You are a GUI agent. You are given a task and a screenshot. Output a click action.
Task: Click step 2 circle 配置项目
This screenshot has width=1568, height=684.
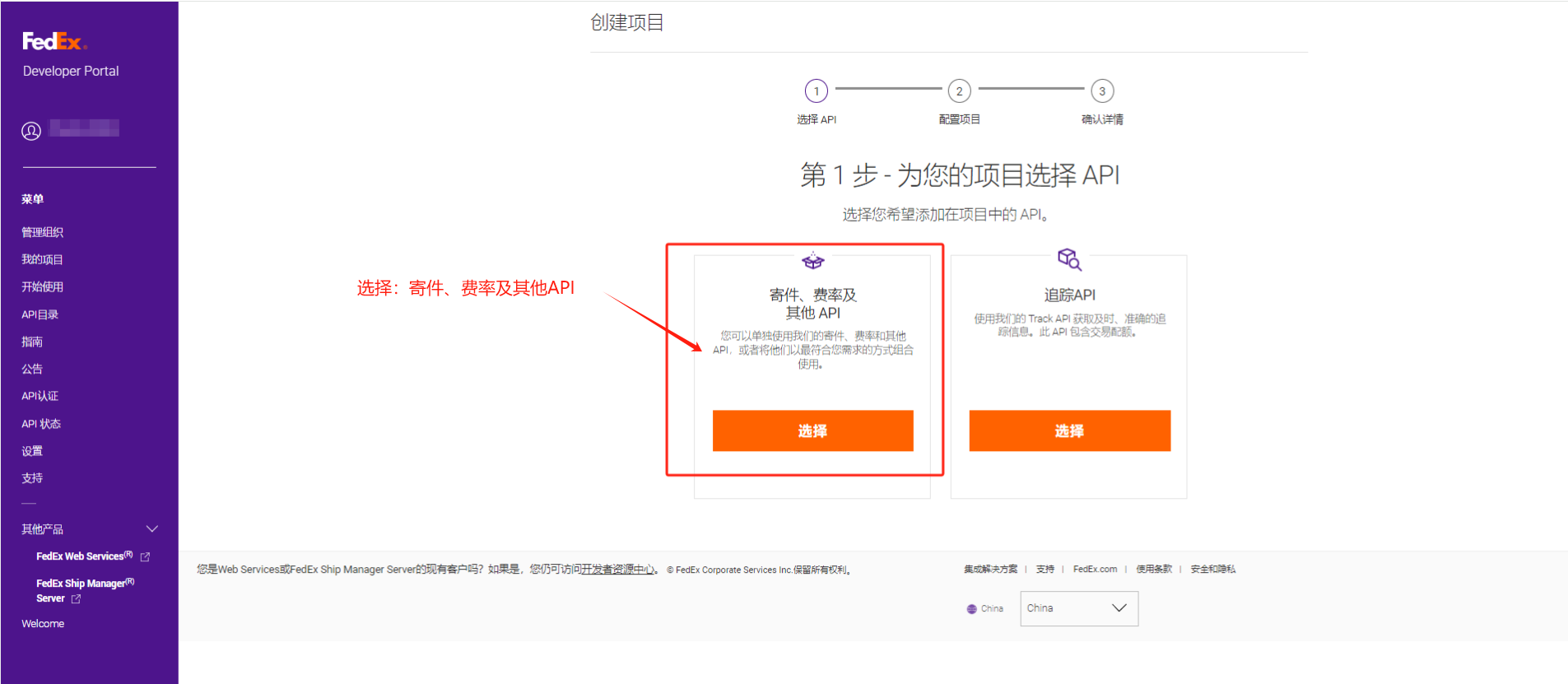(x=959, y=91)
